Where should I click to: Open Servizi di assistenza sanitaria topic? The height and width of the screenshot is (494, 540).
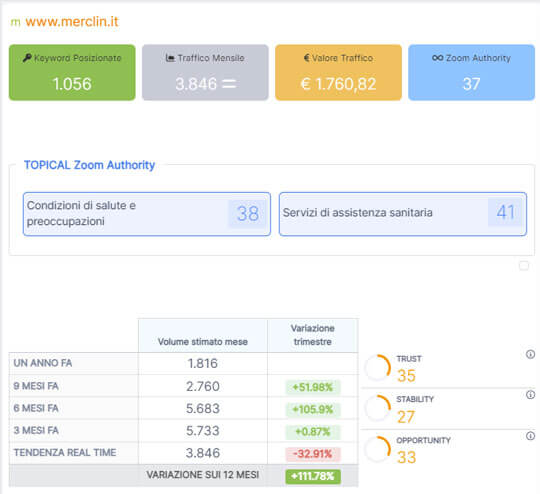403,214
